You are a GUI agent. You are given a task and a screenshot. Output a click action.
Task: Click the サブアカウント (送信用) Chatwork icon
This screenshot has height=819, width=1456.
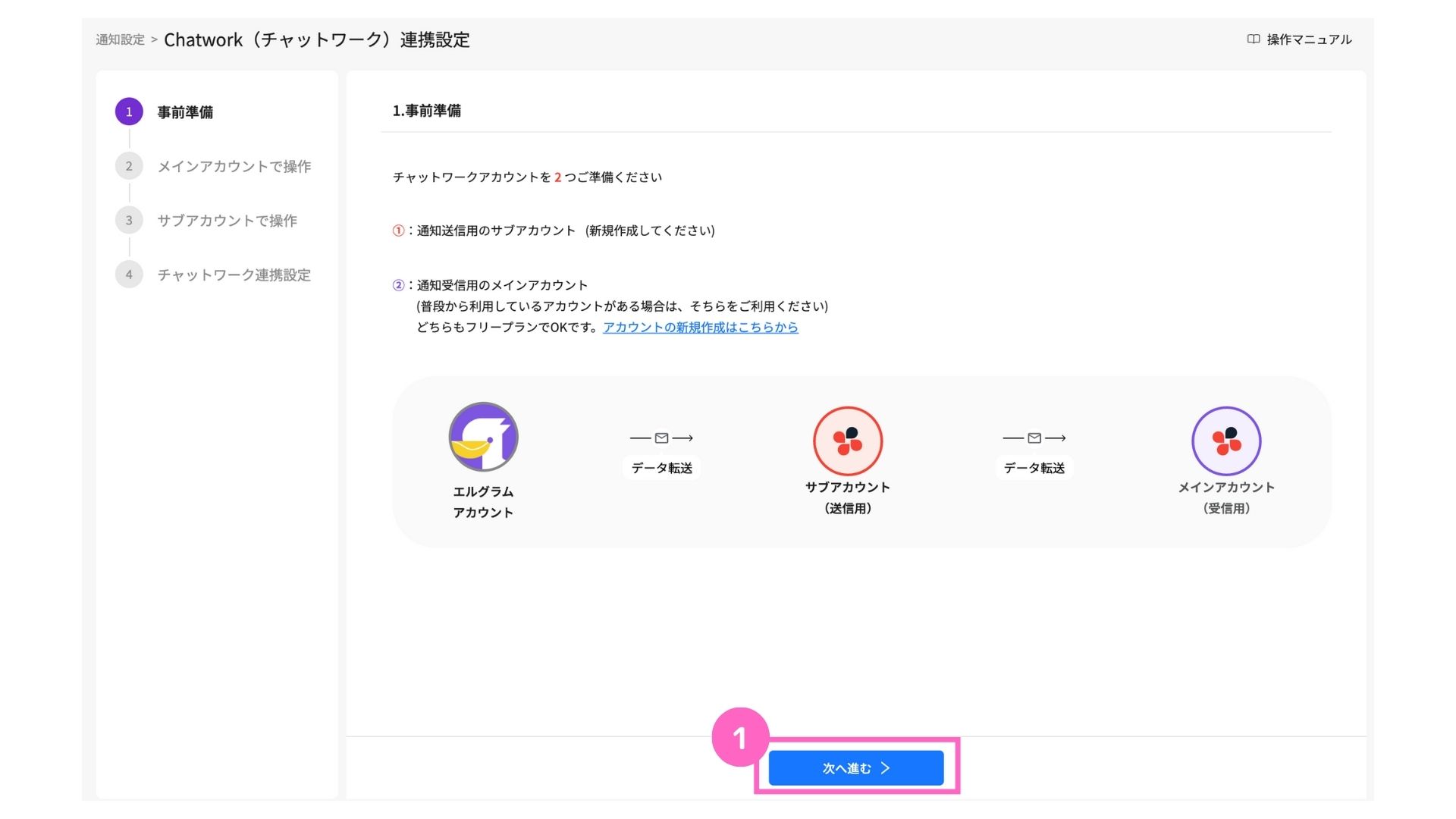(x=848, y=441)
